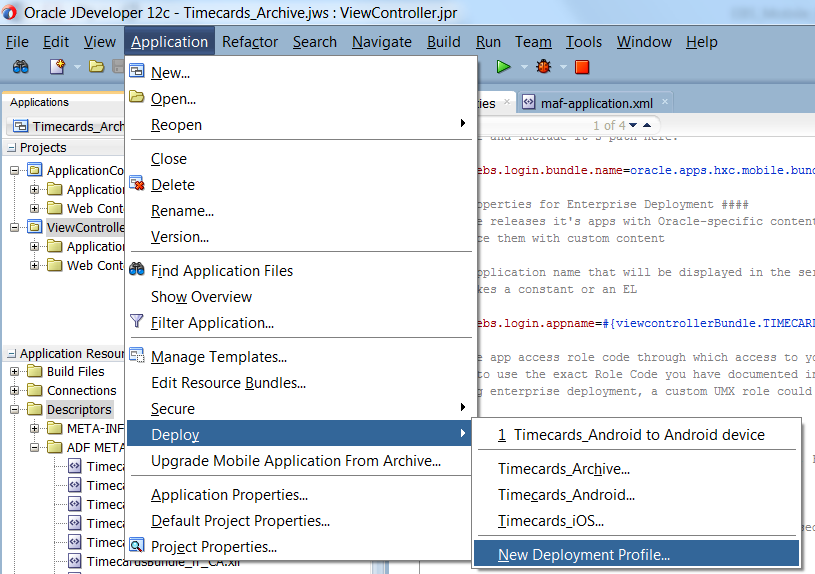Select Descriptors folder in tree
This screenshot has width=815, height=574.
click(x=79, y=409)
